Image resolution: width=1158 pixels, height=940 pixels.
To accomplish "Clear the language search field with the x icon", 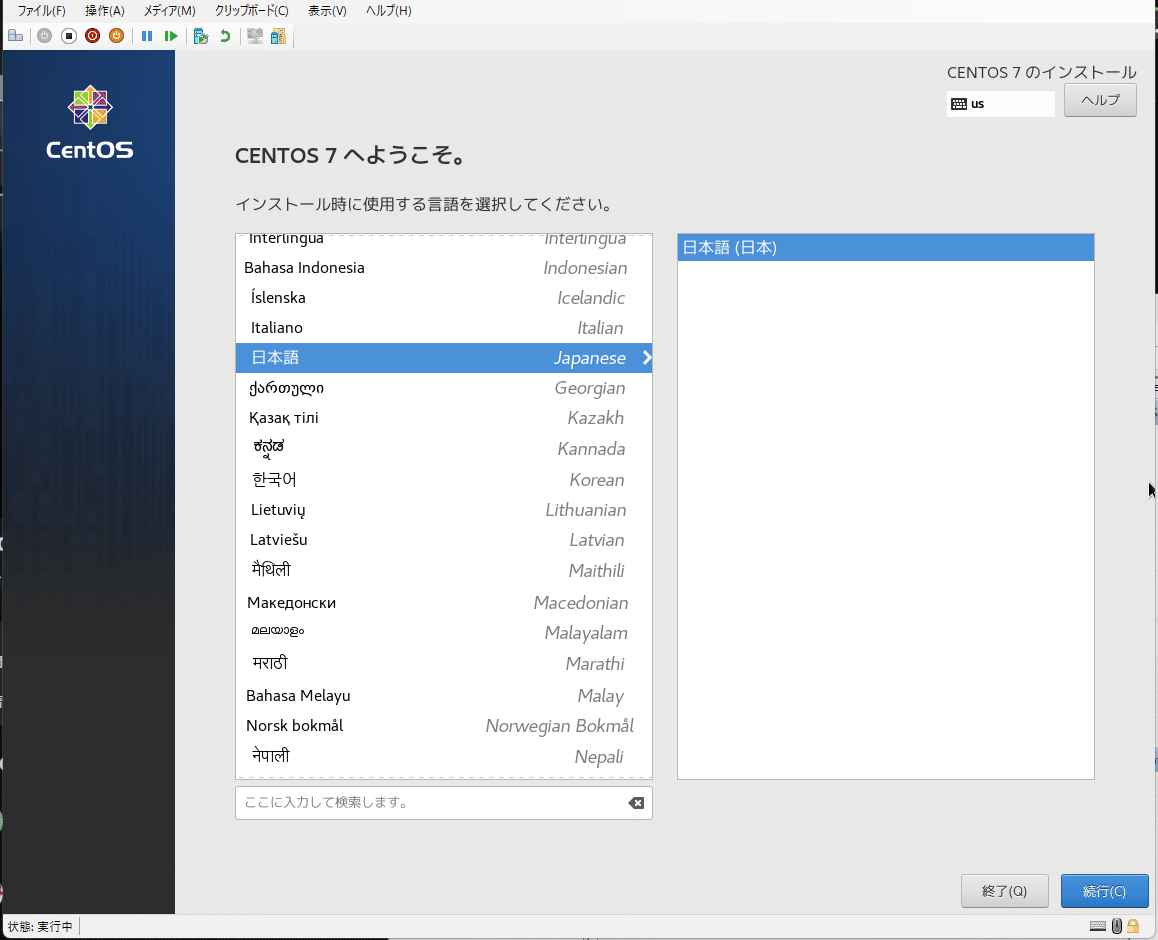I will (x=636, y=802).
